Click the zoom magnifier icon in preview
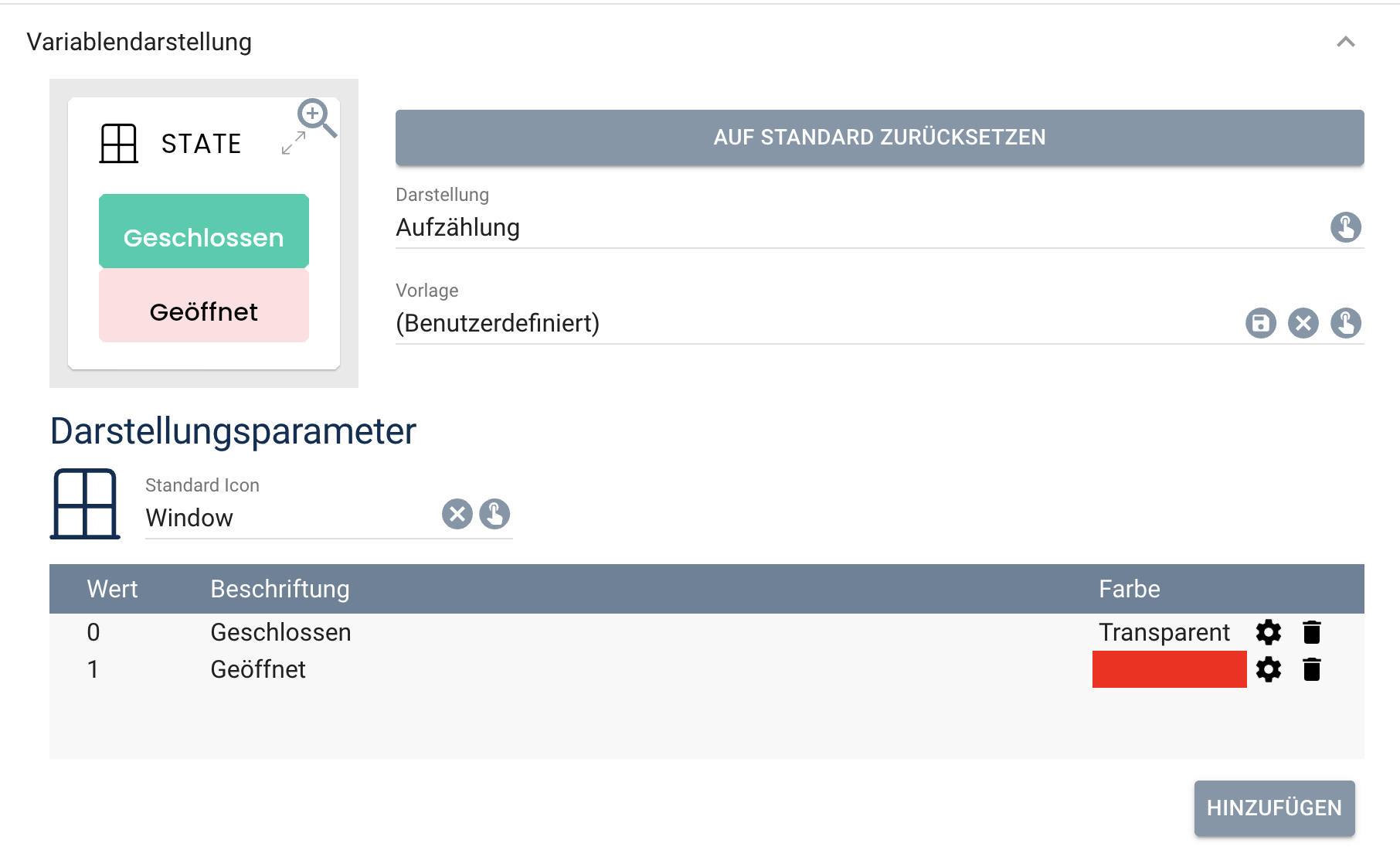1400x864 pixels. [316, 117]
